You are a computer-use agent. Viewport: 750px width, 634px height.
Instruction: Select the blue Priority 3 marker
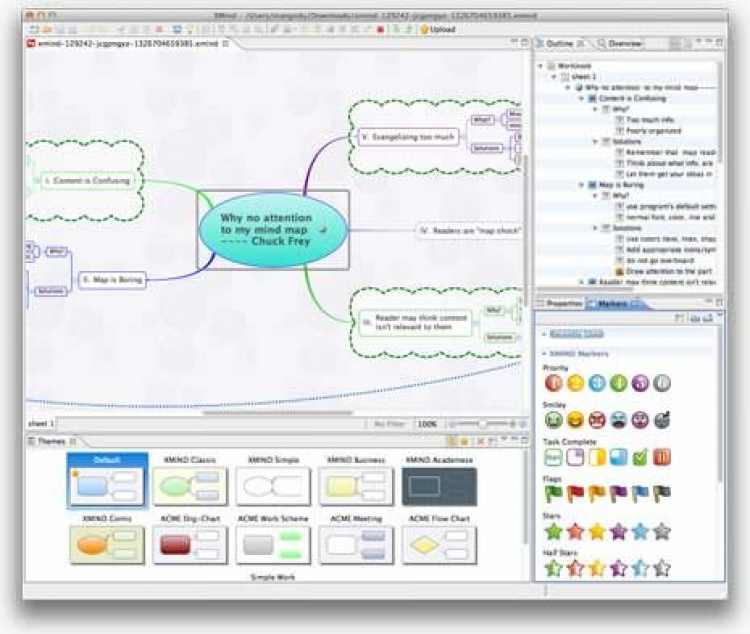tap(597, 383)
